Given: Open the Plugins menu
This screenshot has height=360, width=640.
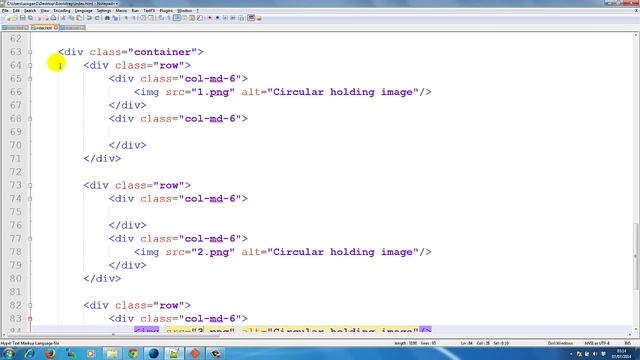Looking at the screenshot, I should point(166,11).
